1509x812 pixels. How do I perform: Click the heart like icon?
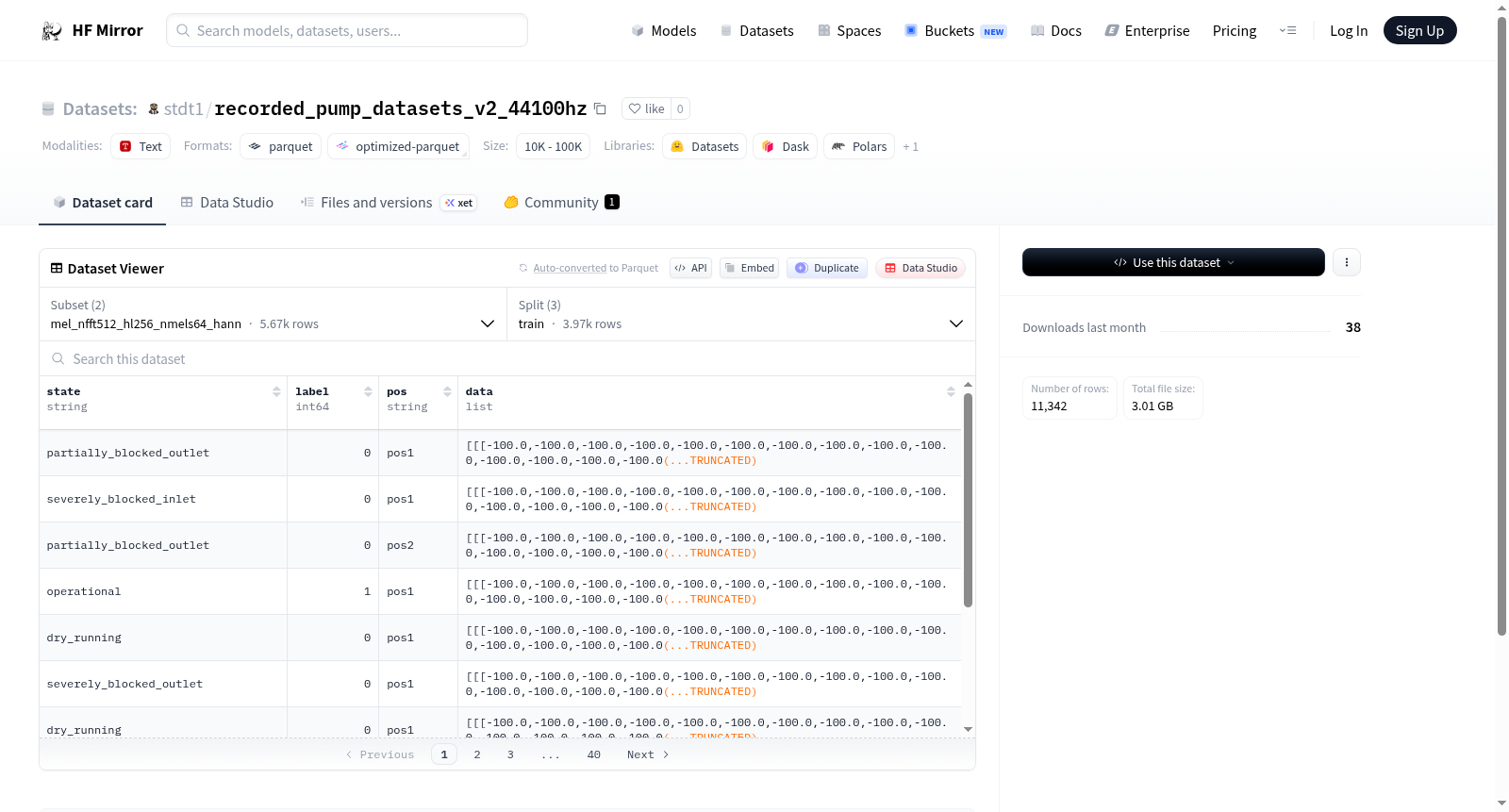(635, 108)
